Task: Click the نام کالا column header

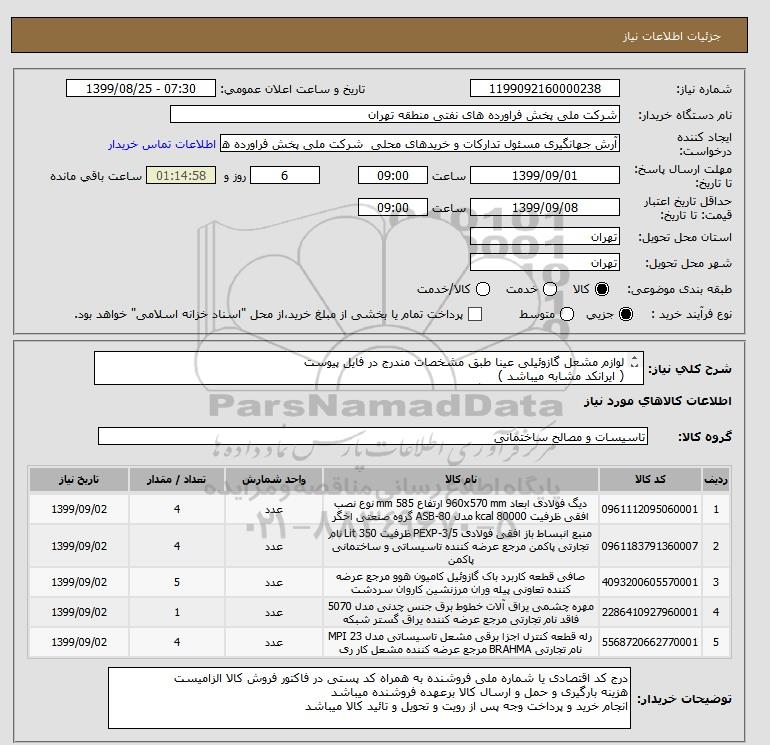Action: coord(461,479)
